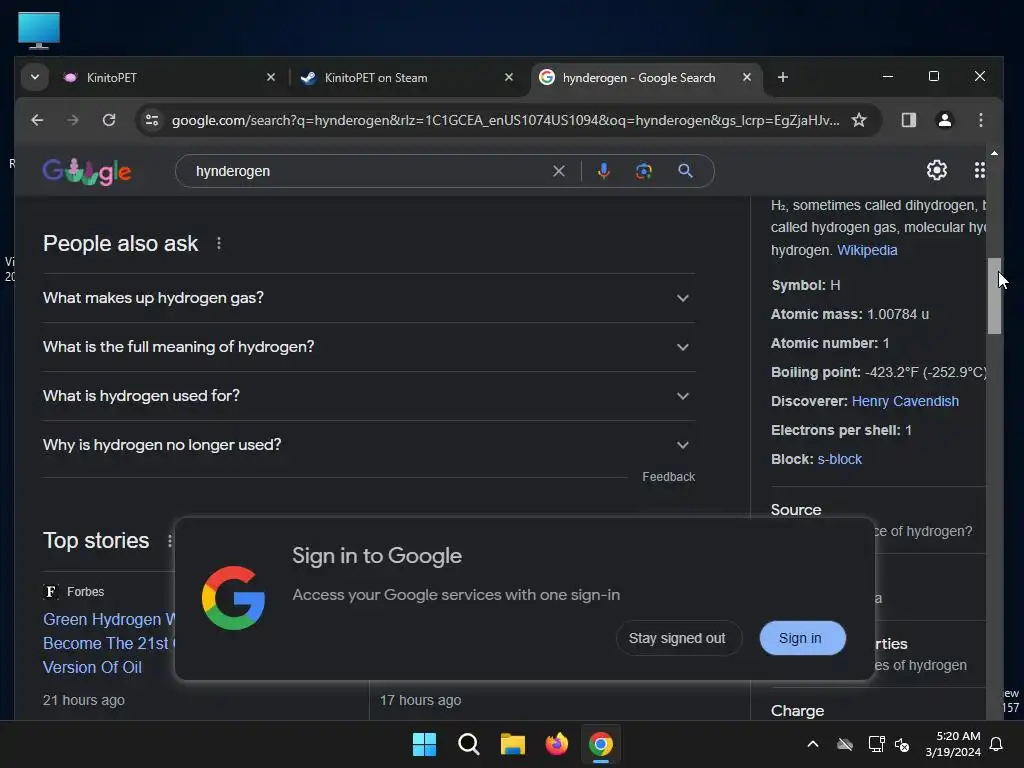Image resolution: width=1024 pixels, height=768 pixels.
Task: Click the "21 hours ago" timestamp
Action: [x=84, y=700]
